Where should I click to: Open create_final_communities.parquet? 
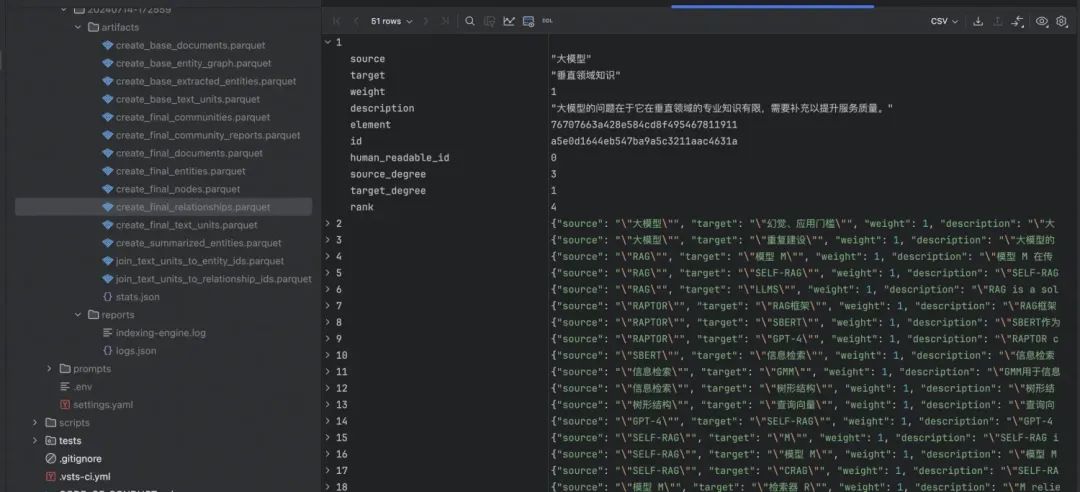pos(193,117)
